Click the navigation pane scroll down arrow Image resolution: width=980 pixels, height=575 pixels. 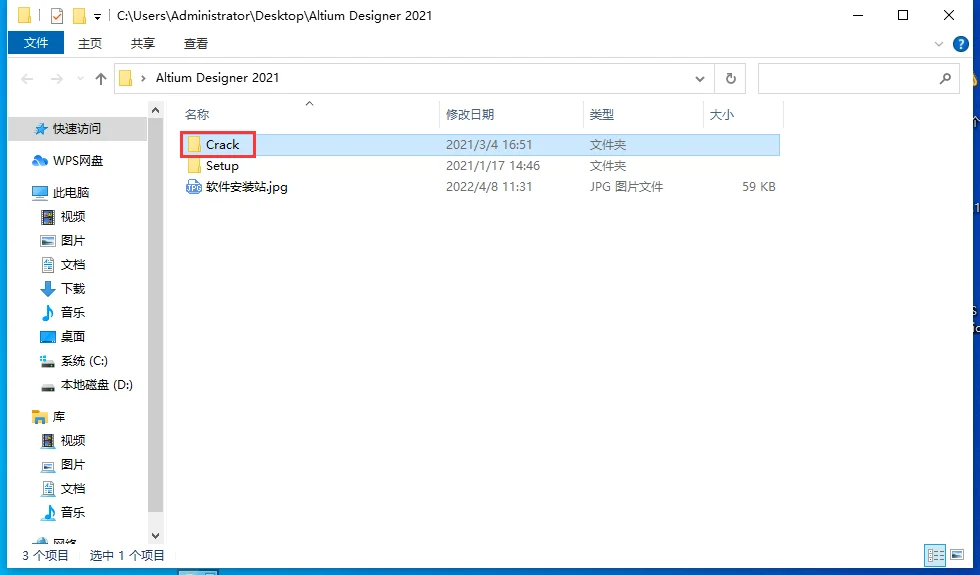click(x=156, y=536)
